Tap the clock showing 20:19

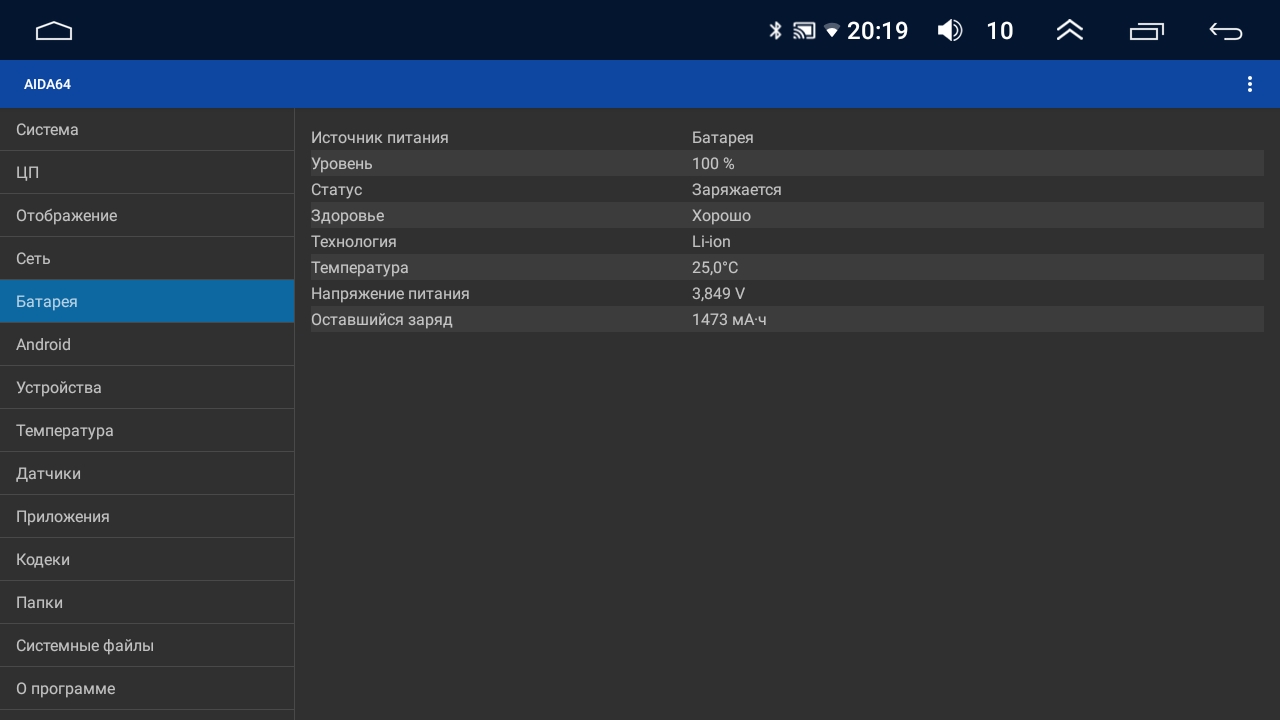tap(878, 31)
